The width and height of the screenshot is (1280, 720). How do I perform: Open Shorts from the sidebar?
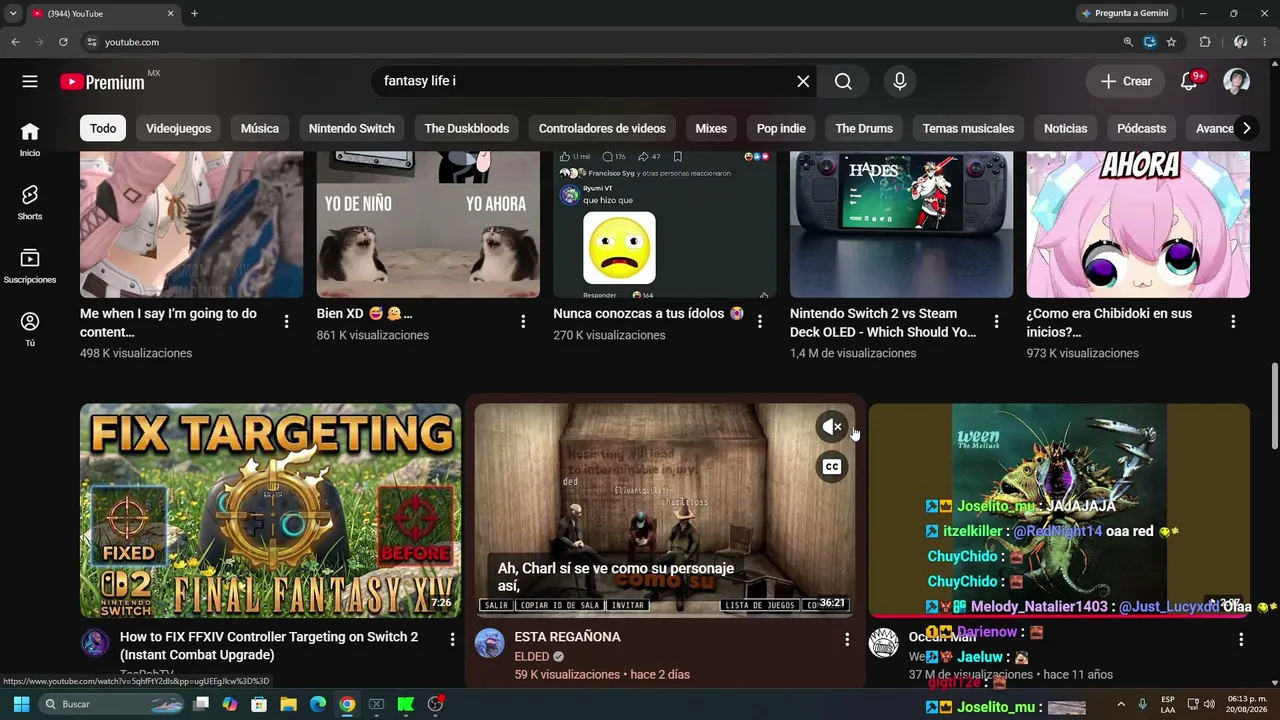coord(30,202)
